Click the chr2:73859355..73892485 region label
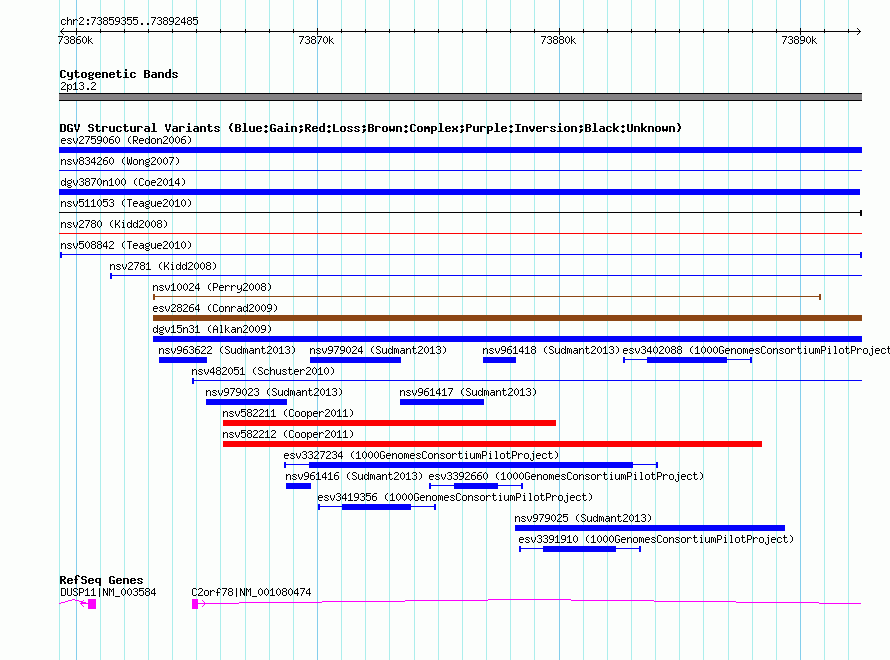This screenshot has height=660, width=890. [129, 21]
